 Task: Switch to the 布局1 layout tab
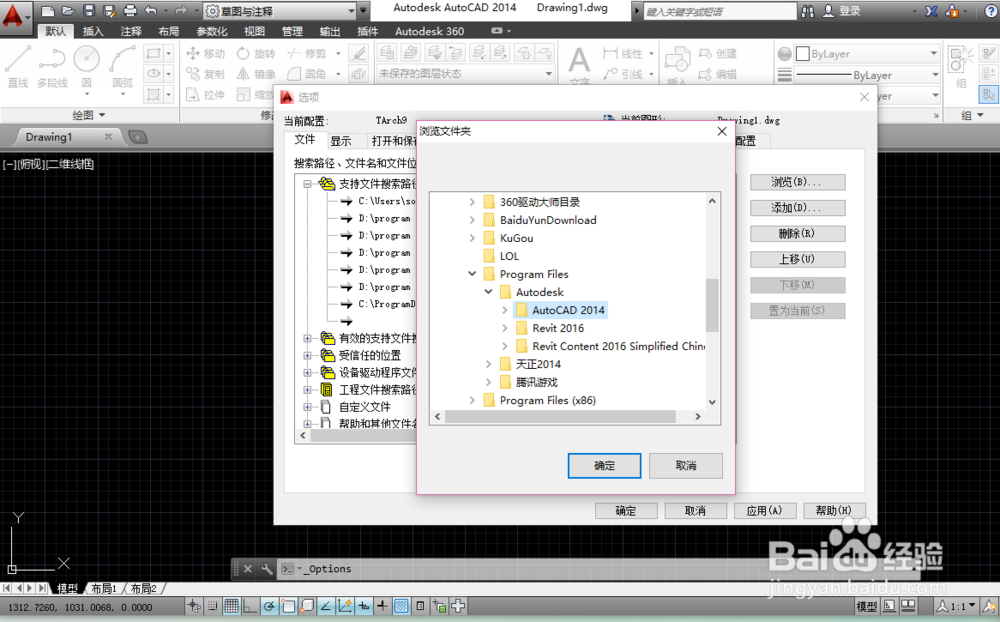click(x=104, y=588)
